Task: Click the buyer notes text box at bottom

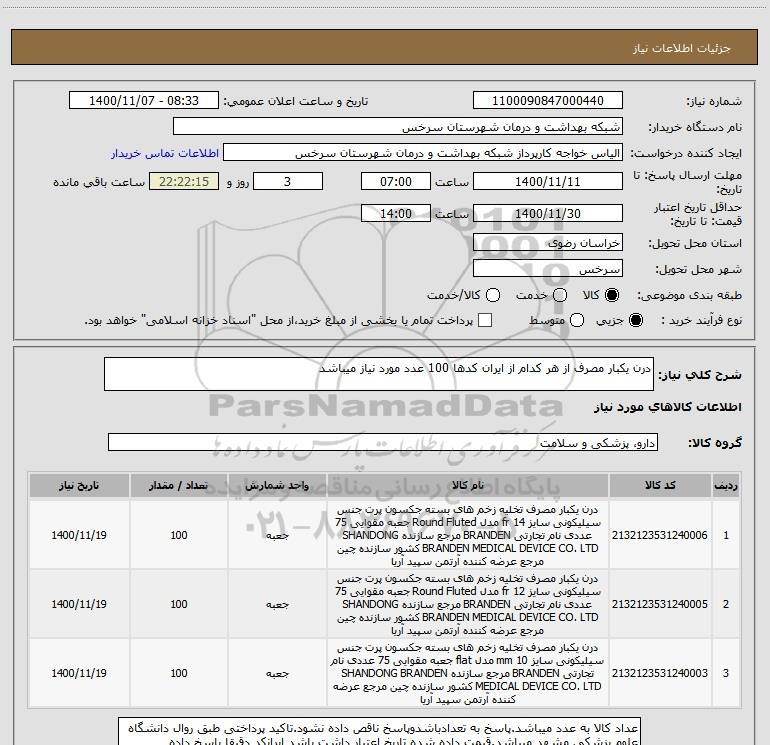Action: pyautogui.click(x=379, y=731)
